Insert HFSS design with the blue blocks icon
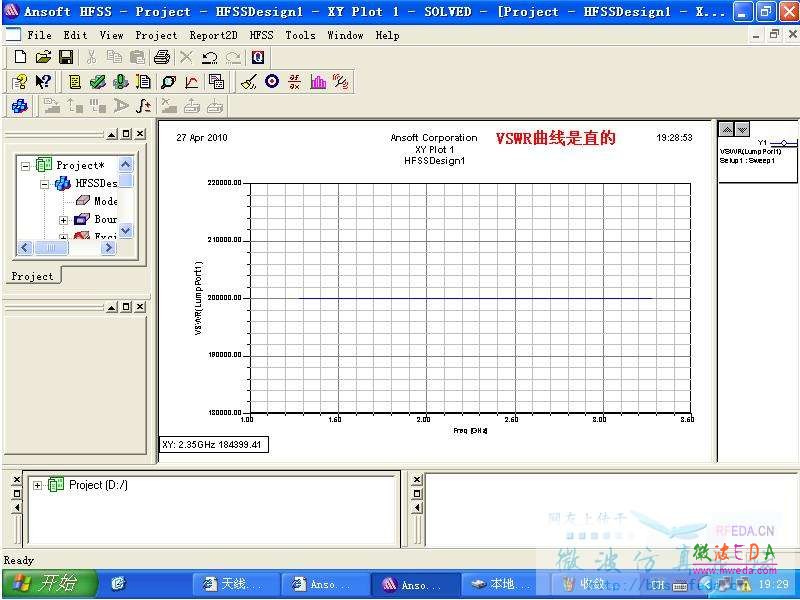Viewport: 800px width, 600px height. click(20, 106)
